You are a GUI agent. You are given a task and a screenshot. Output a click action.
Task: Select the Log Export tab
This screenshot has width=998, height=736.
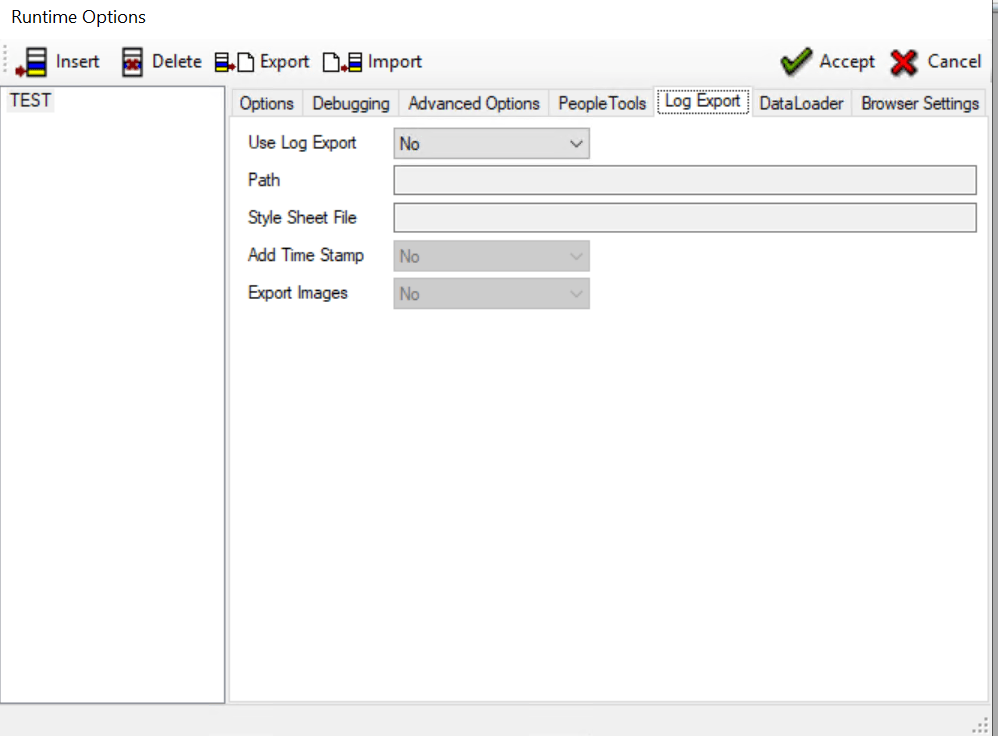click(x=702, y=100)
